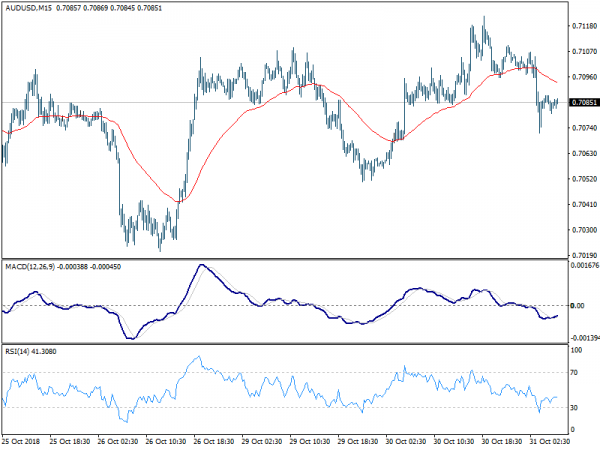Click the AUDUSD,M15 chart title text
Viewport: 600px width, 450px height.
point(29,8)
